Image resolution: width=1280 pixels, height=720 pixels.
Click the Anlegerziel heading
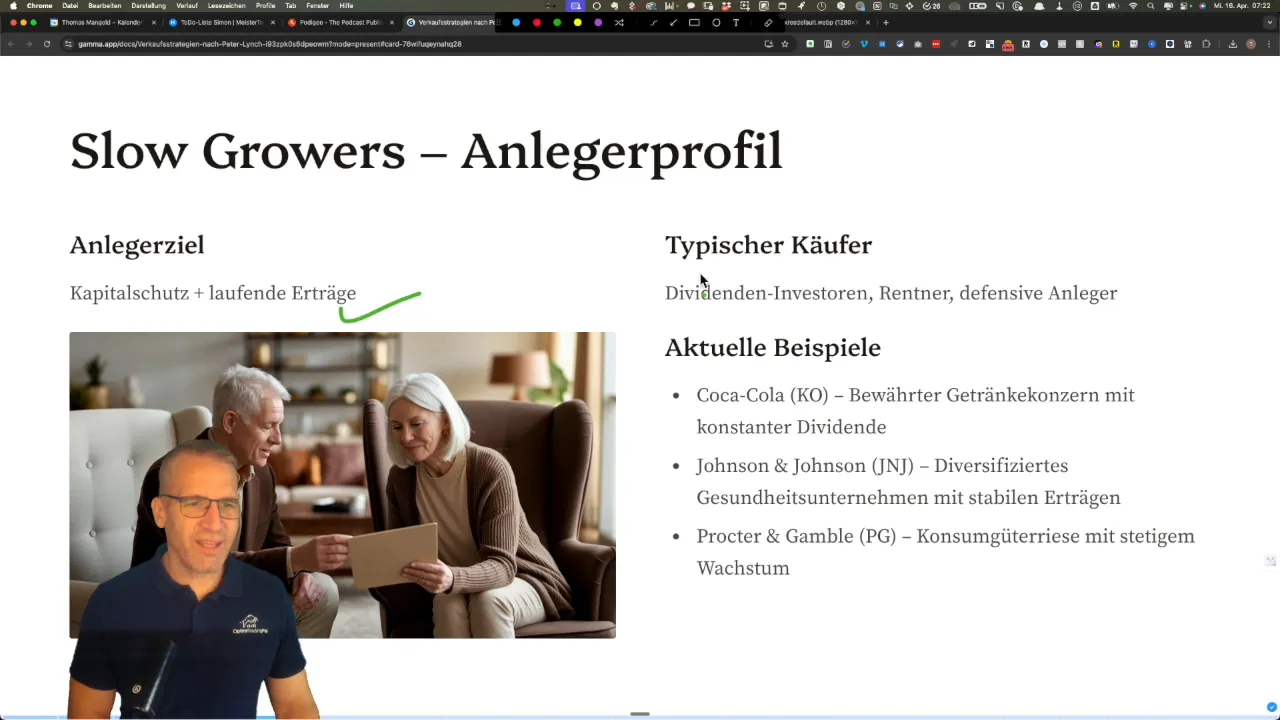[x=137, y=245]
